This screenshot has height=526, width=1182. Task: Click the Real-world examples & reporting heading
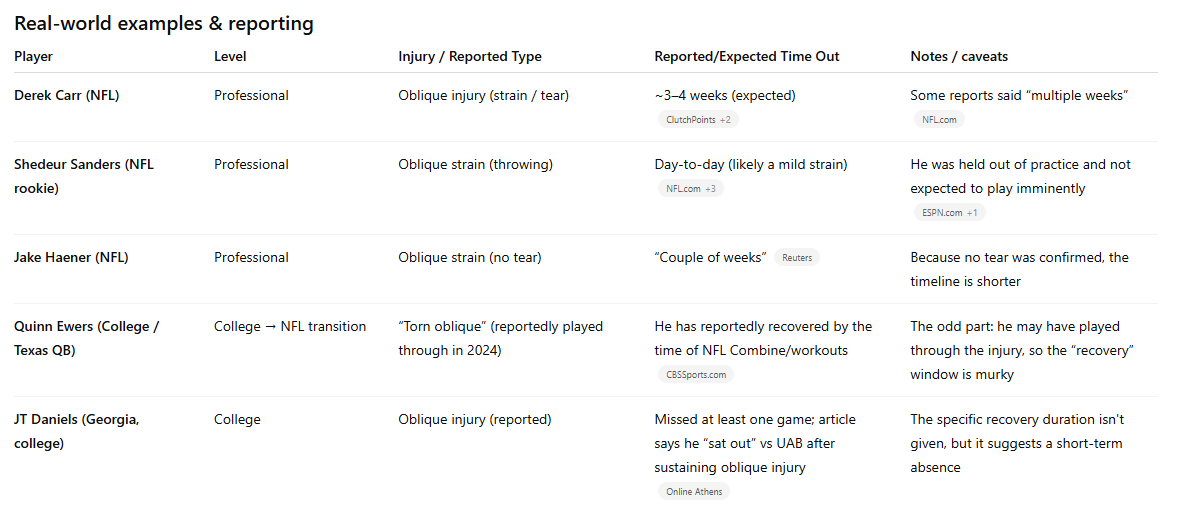[164, 23]
